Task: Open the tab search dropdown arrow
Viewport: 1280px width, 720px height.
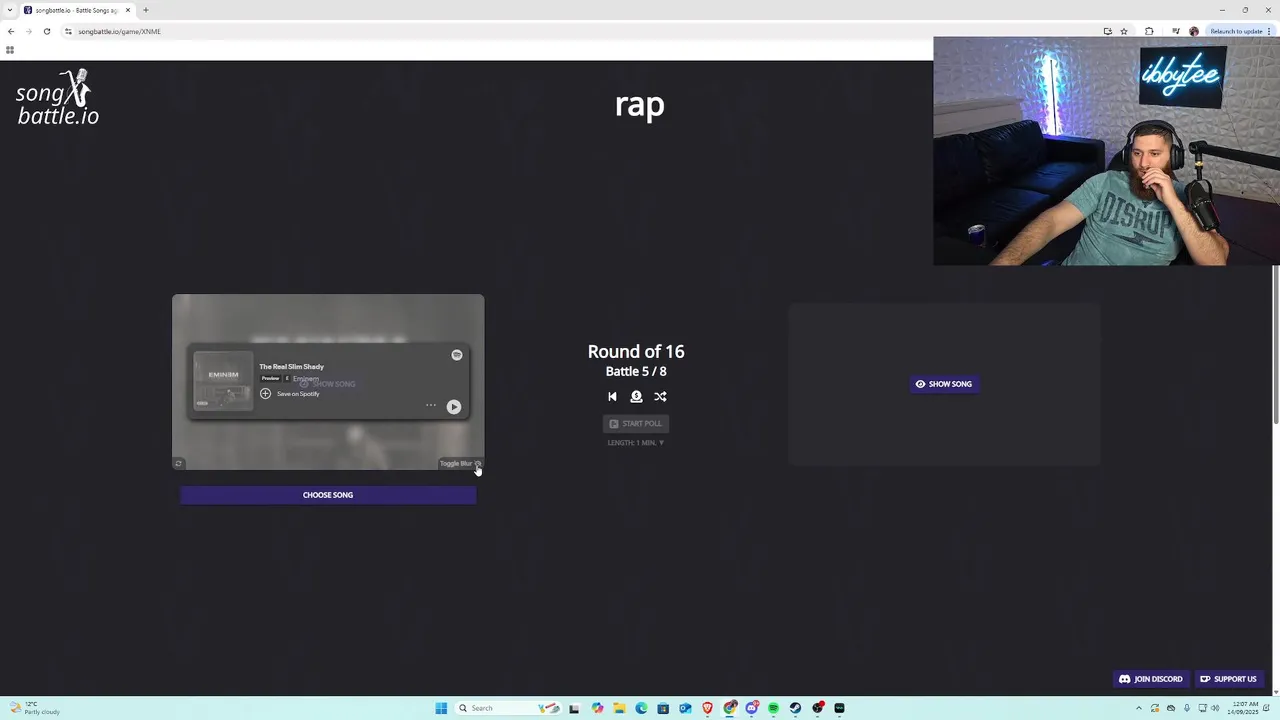Action: tap(9, 10)
